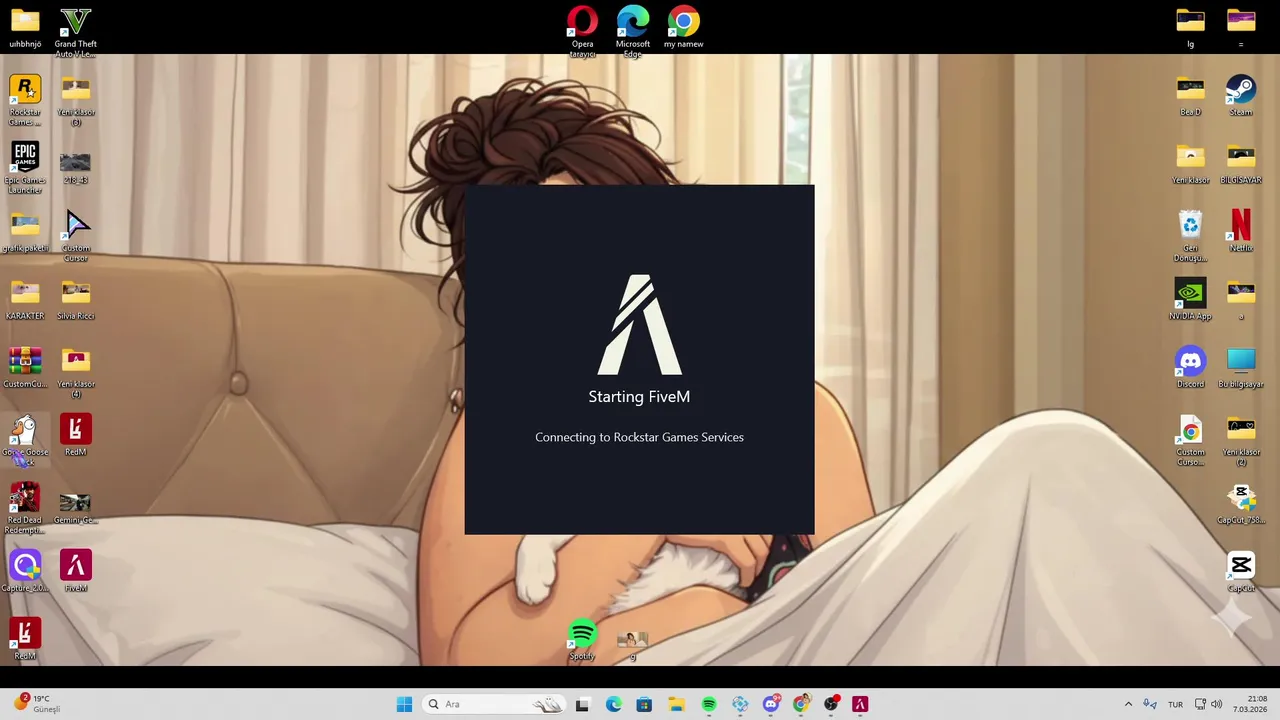
Task: Open the Opera tarayıcı desktop shortcut
Action: coord(582,32)
